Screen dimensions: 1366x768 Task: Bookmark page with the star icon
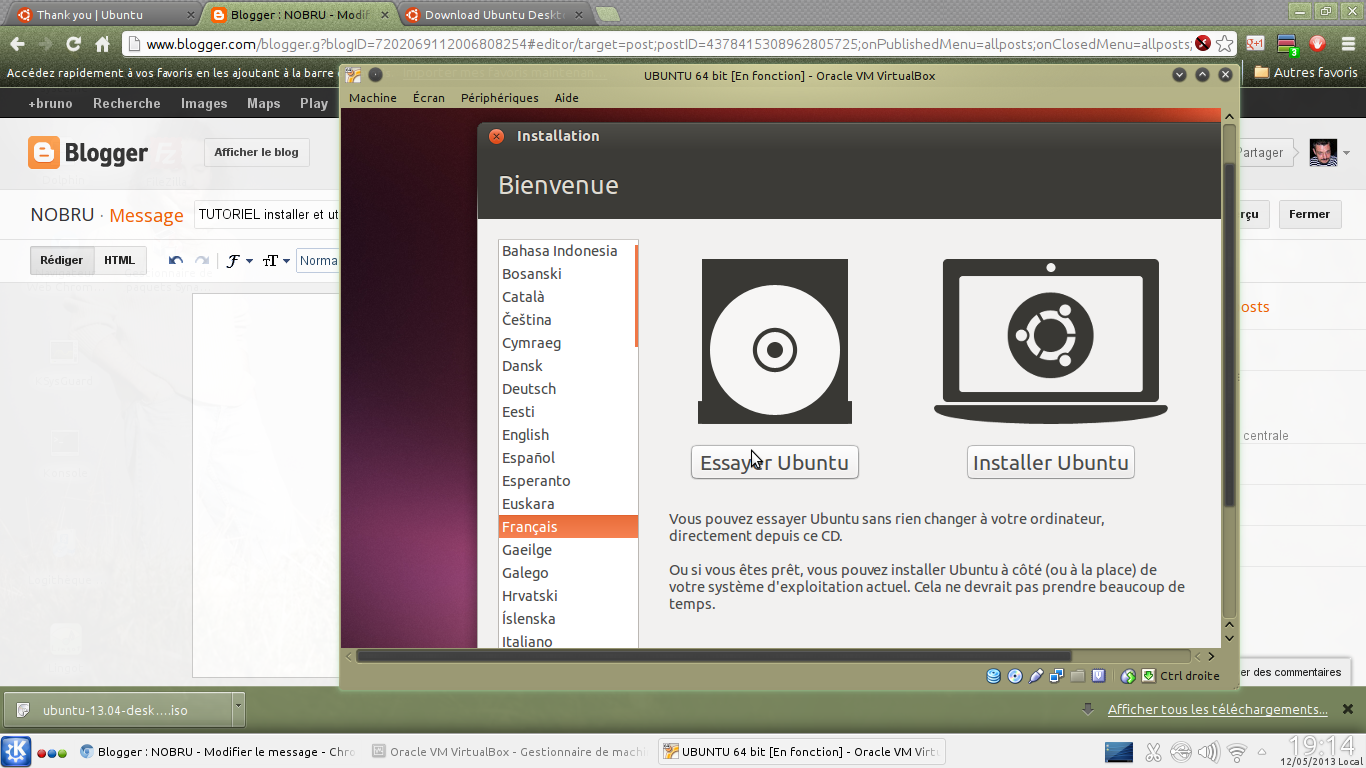point(1224,44)
